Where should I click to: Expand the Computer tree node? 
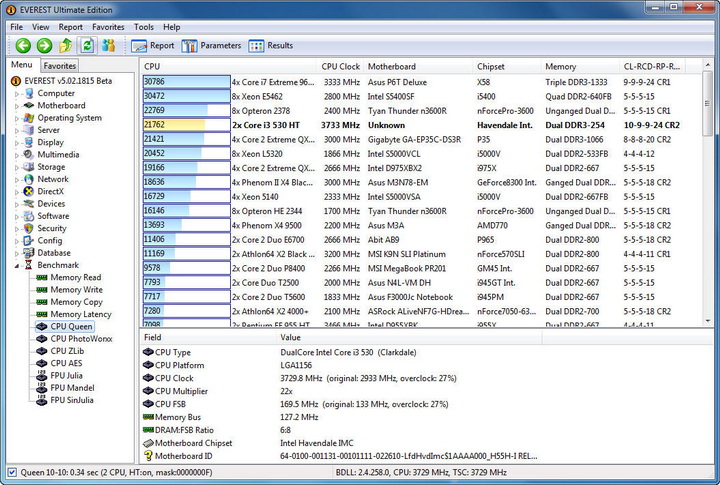tap(17, 94)
